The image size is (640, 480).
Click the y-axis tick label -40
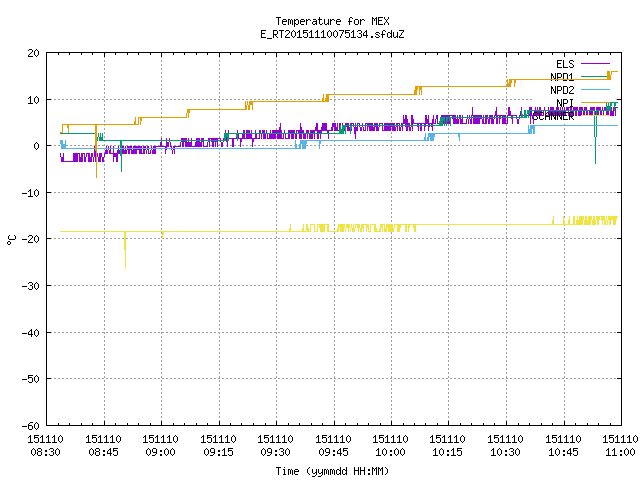click(x=31, y=333)
